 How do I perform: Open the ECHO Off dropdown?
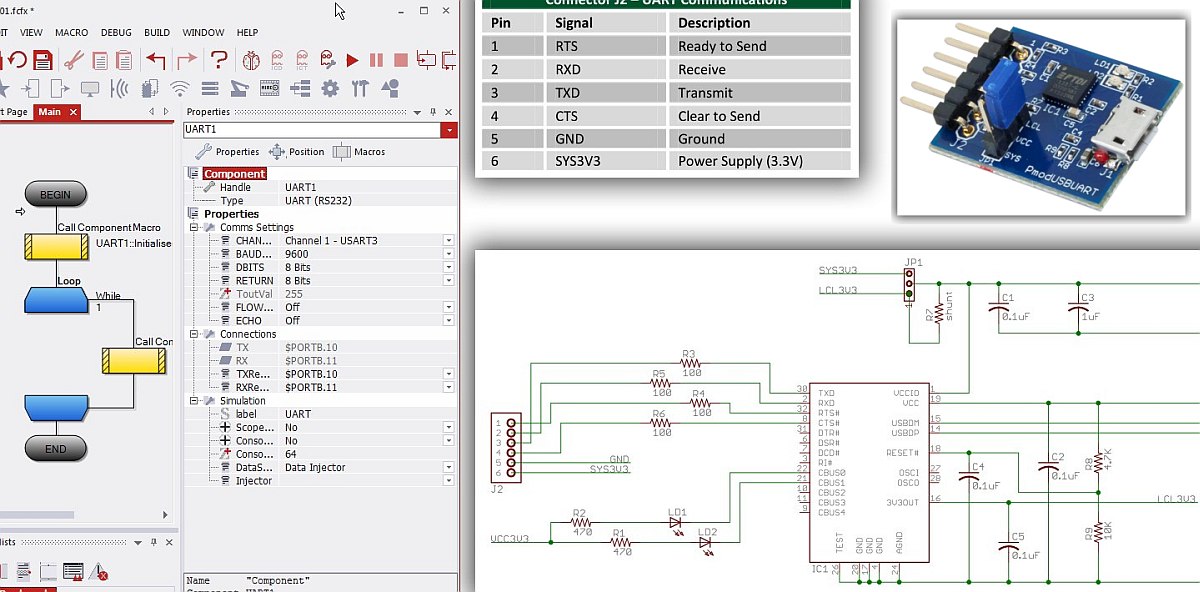point(449,321)
